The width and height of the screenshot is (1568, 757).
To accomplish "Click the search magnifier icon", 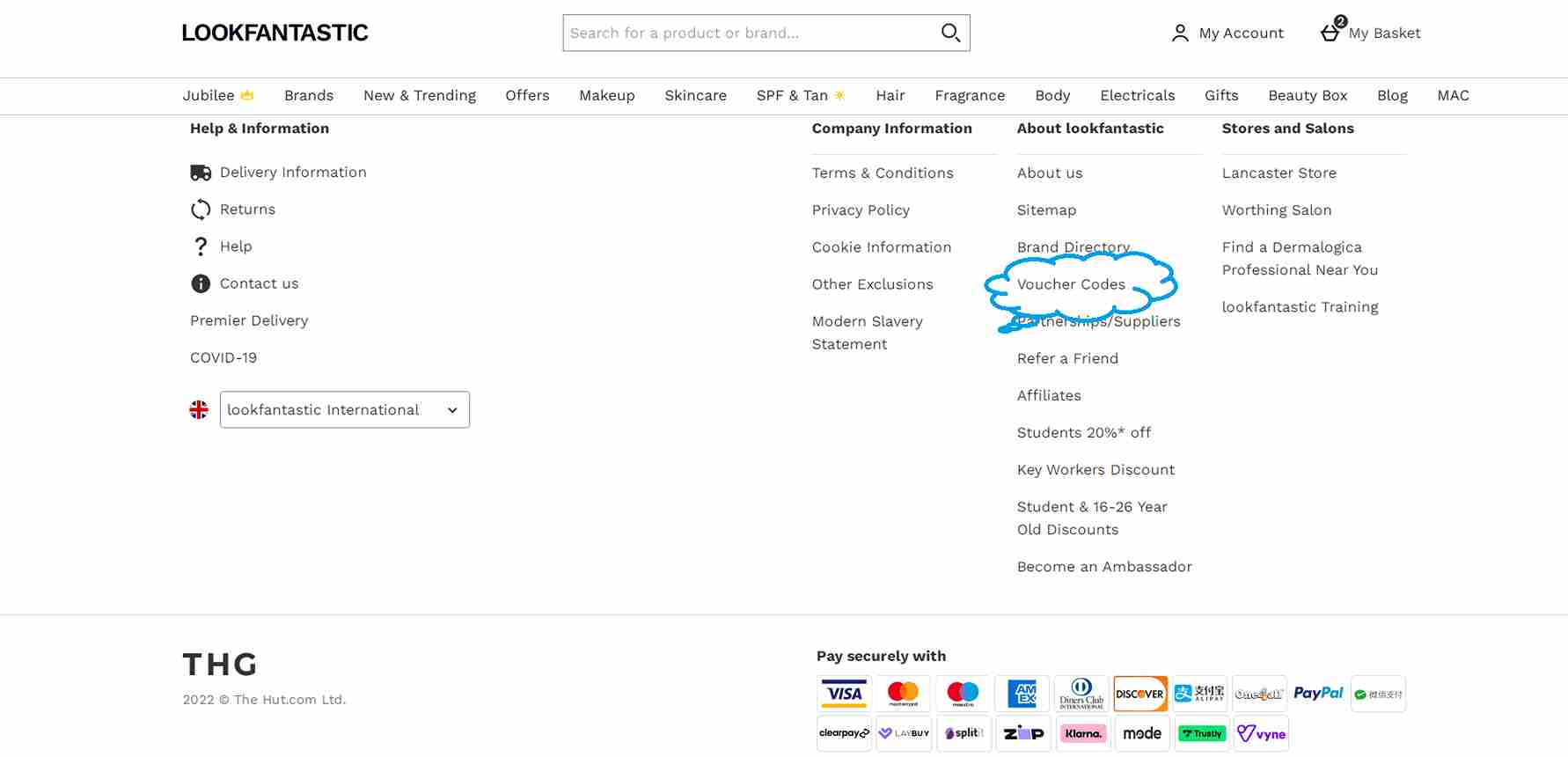I will (950, 33).
